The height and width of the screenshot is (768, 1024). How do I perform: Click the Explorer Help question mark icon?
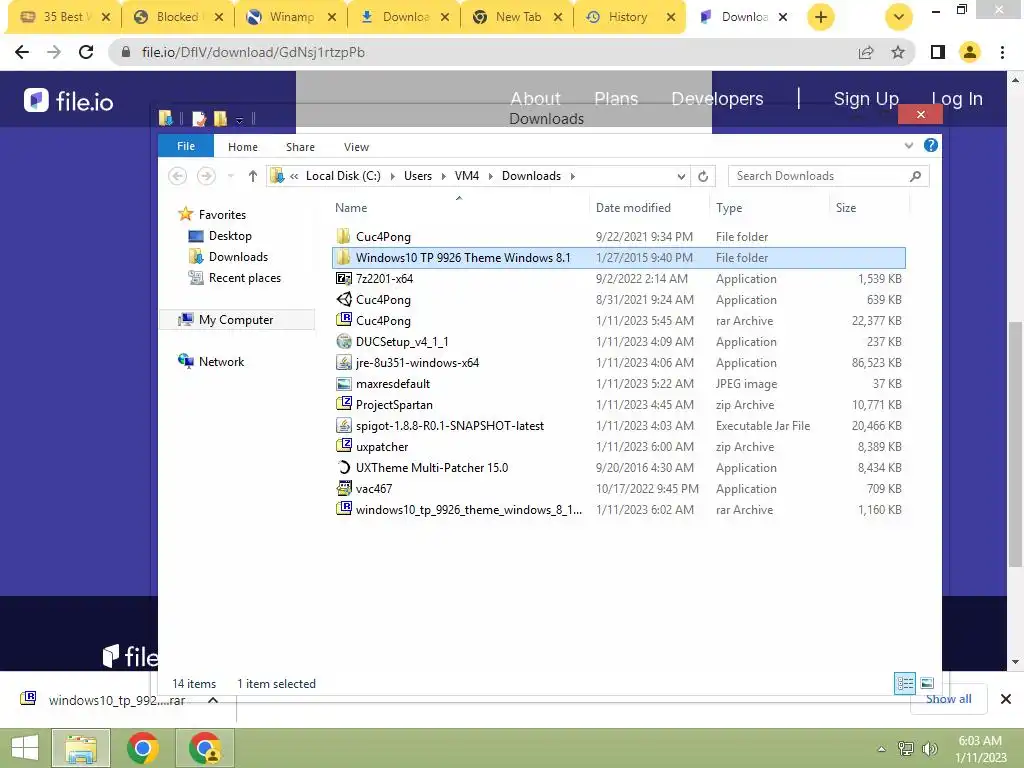931,146
